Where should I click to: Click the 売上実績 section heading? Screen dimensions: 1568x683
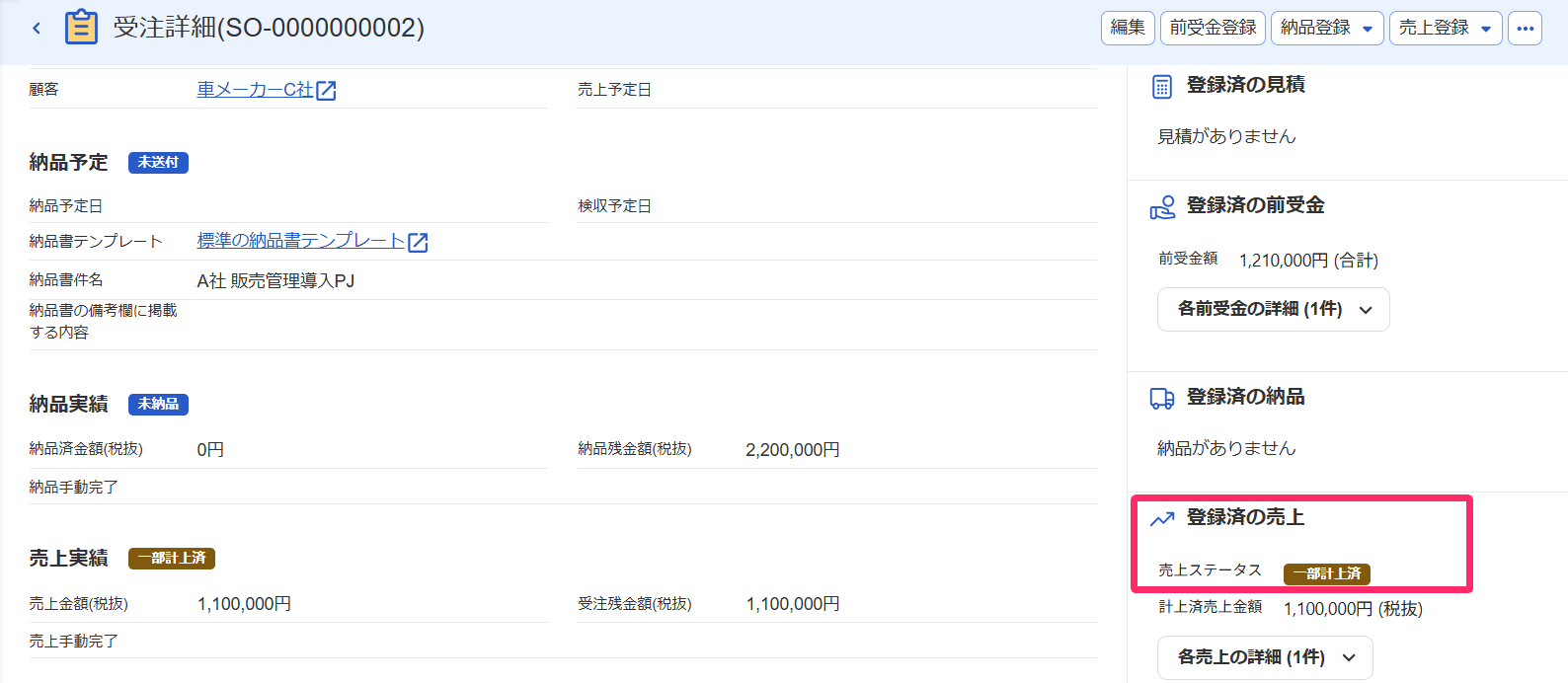click(68, 559)
